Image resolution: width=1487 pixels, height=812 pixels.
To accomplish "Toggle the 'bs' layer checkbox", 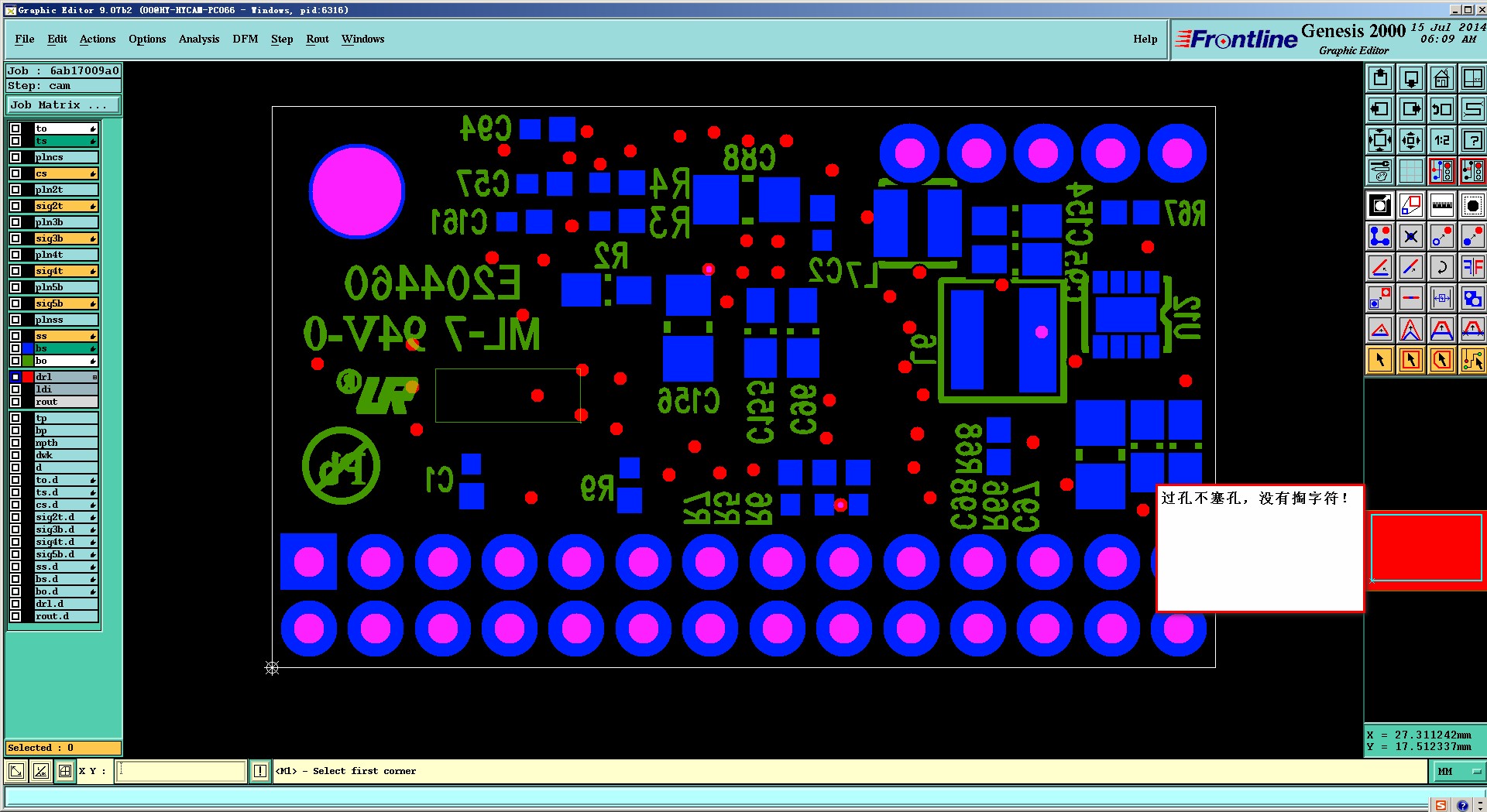I will tap(15, 348).
